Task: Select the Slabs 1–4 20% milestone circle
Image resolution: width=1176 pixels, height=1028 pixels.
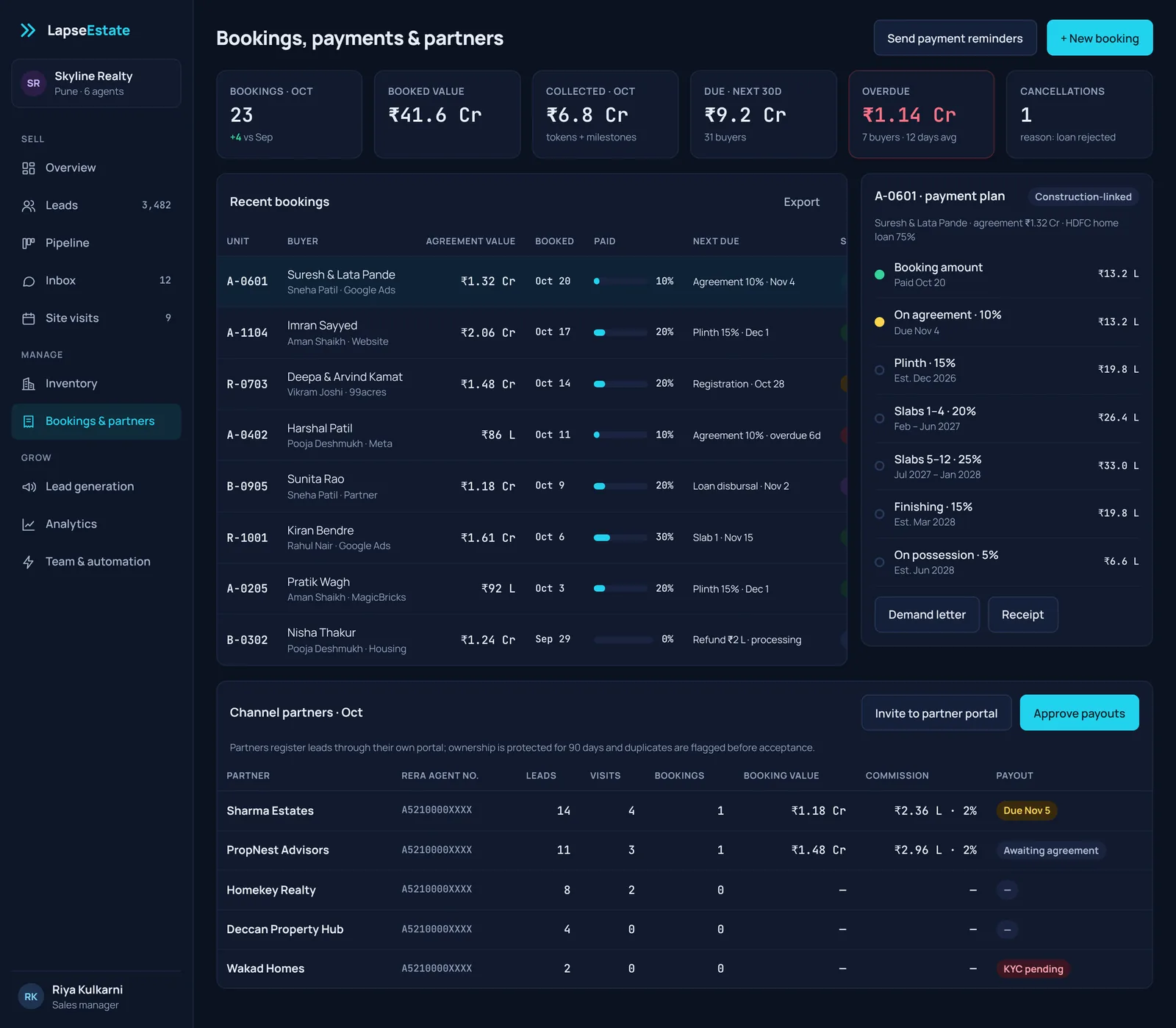Action: click(x=879, y=418)
